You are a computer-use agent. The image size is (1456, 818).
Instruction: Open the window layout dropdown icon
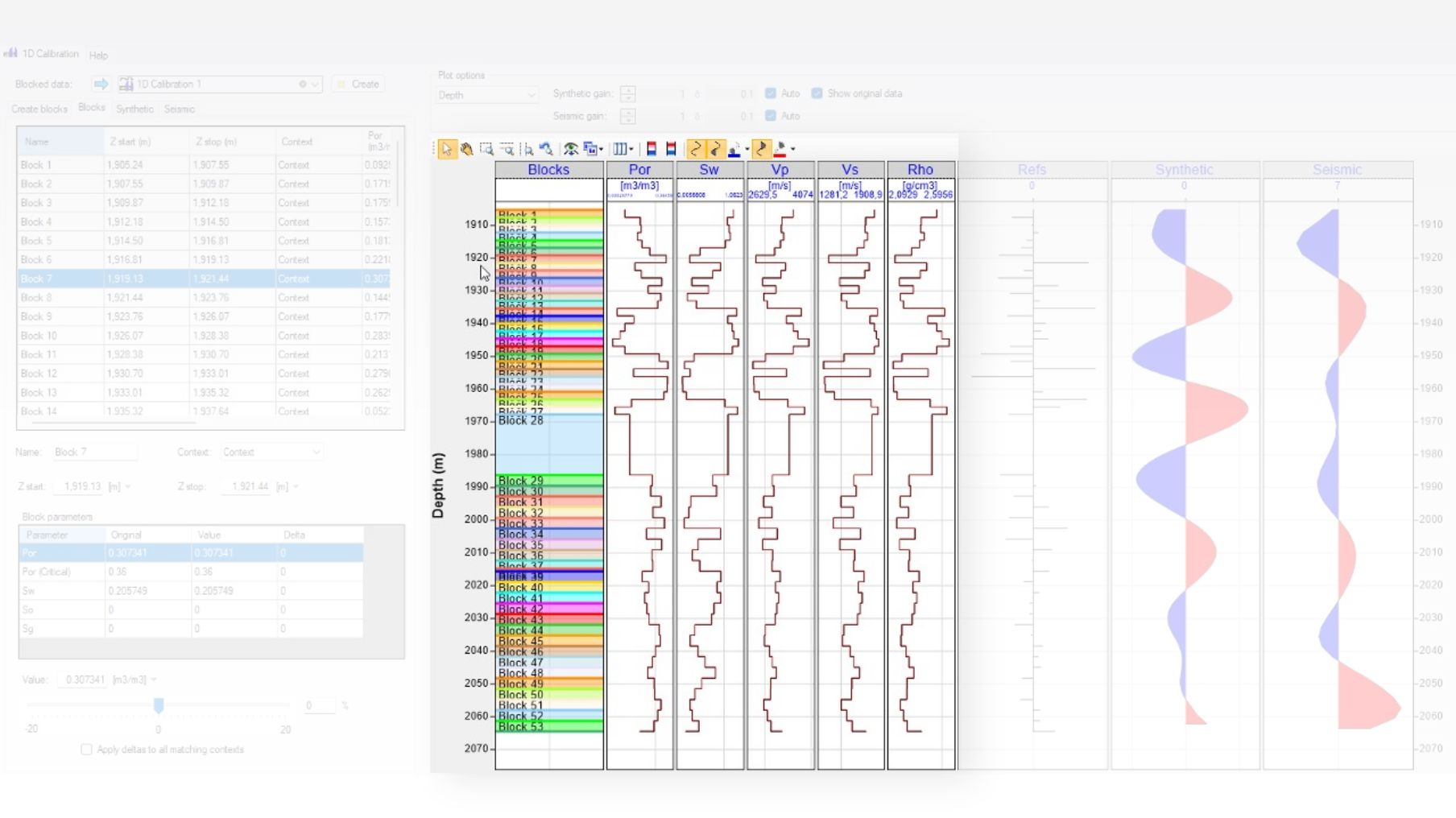tap(593, 149)
